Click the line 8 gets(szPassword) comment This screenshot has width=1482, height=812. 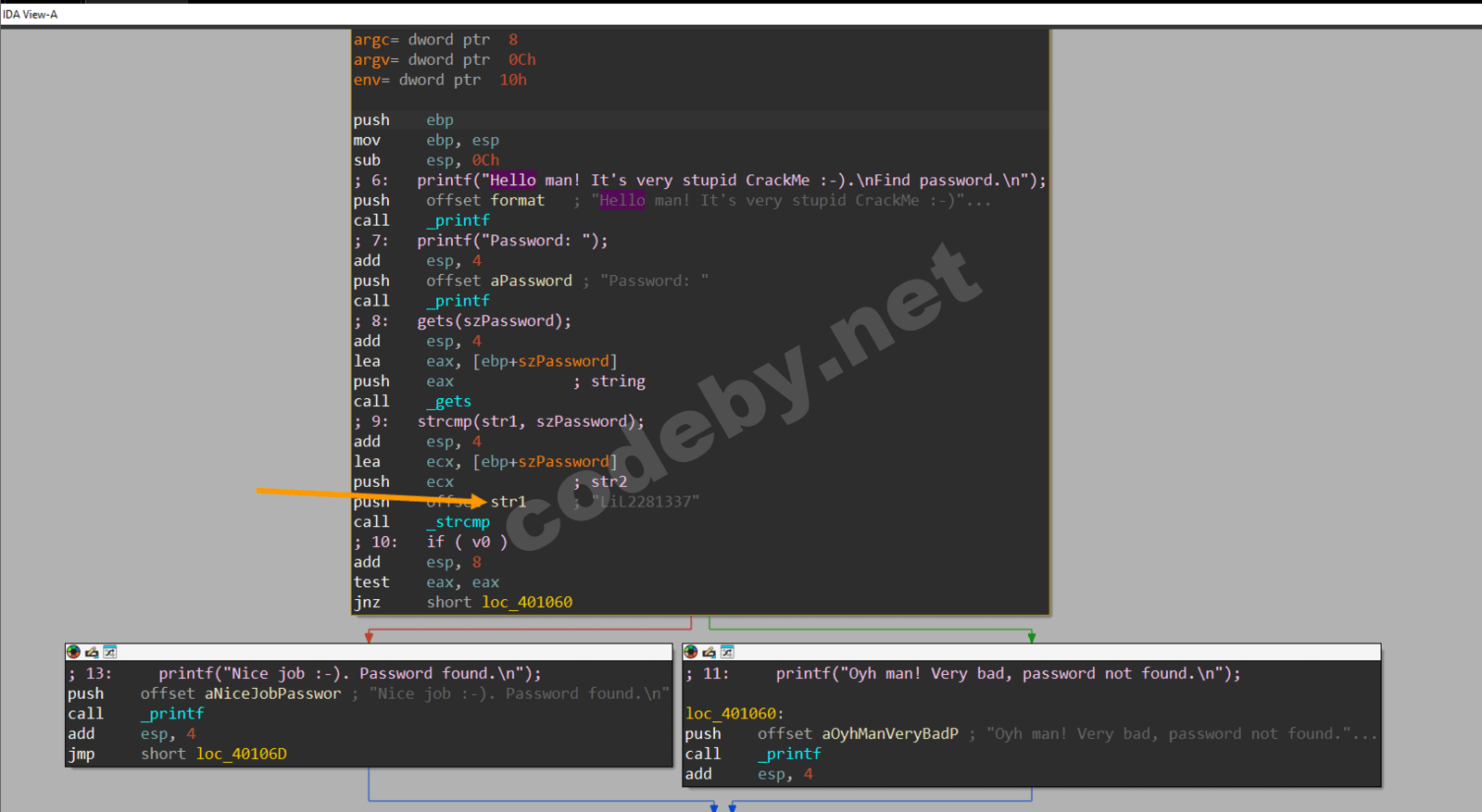462,321
